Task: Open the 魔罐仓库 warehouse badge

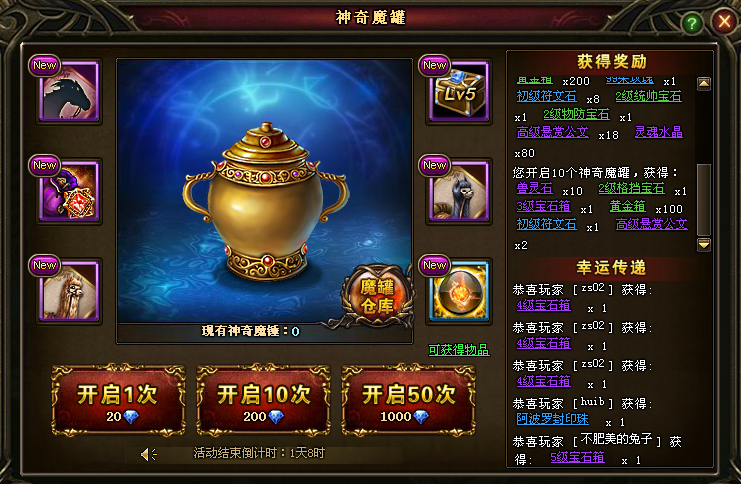Action: [377, 296]
